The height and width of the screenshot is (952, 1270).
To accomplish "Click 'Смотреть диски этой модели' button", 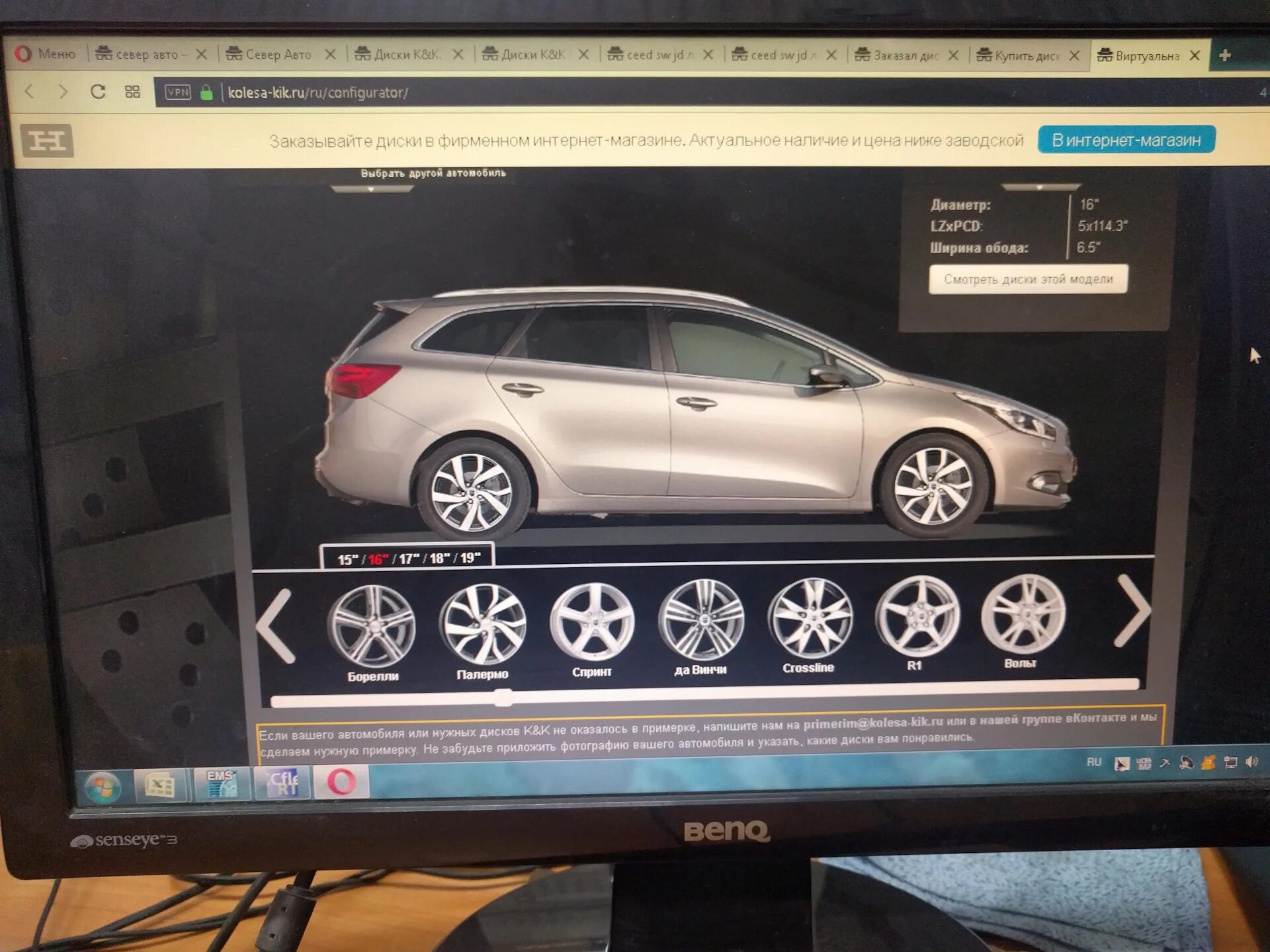I will [1028, 279].
